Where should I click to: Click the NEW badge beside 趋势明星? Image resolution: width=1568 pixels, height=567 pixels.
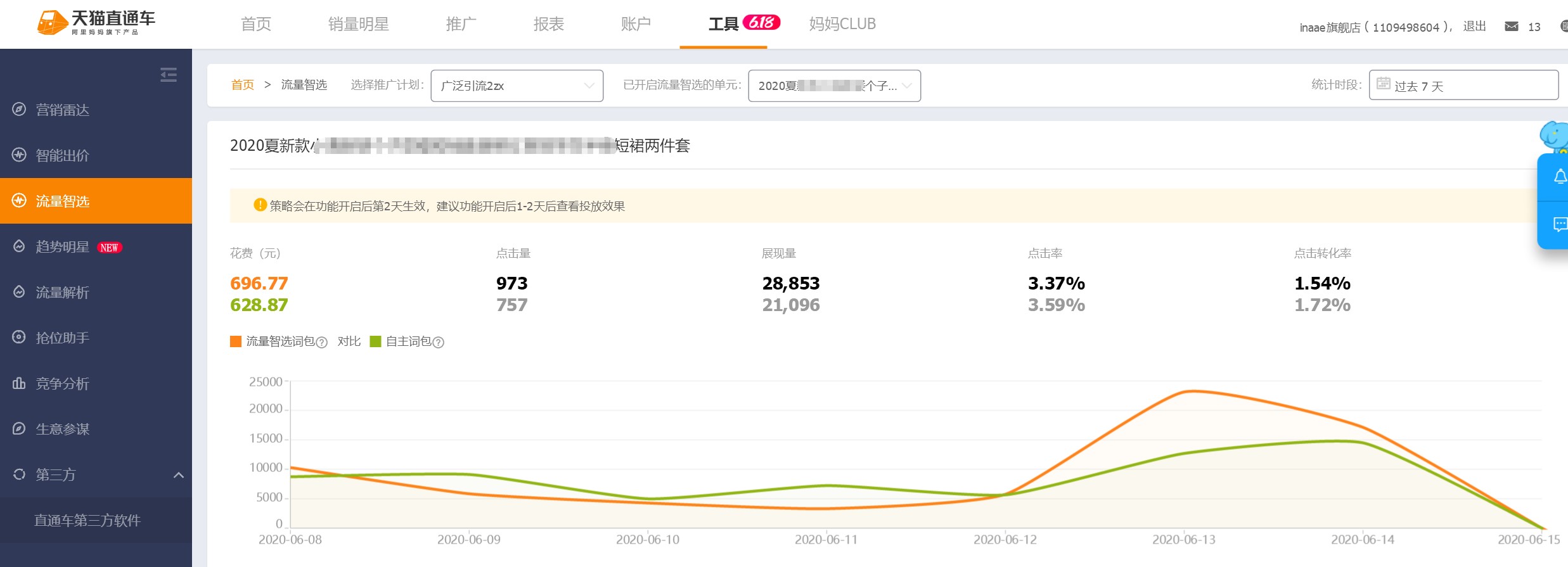coord(110,247)
